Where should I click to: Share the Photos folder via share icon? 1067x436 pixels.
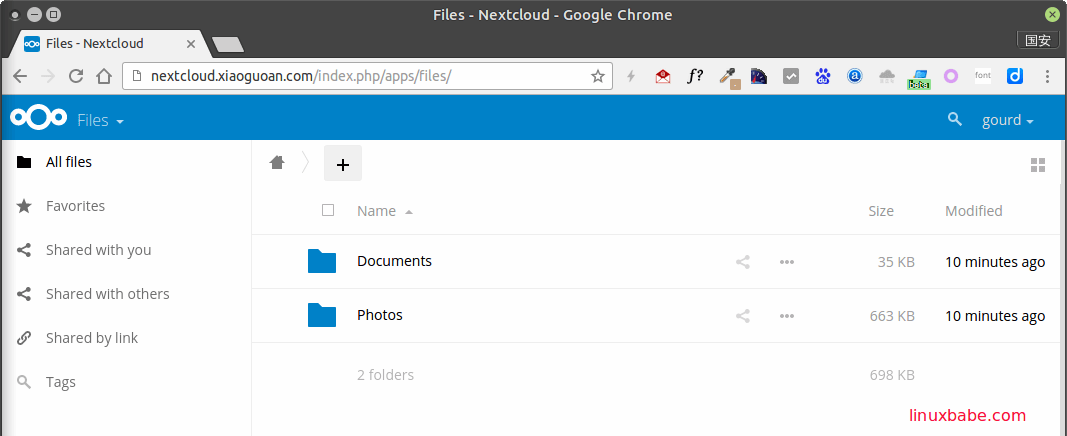743,316
